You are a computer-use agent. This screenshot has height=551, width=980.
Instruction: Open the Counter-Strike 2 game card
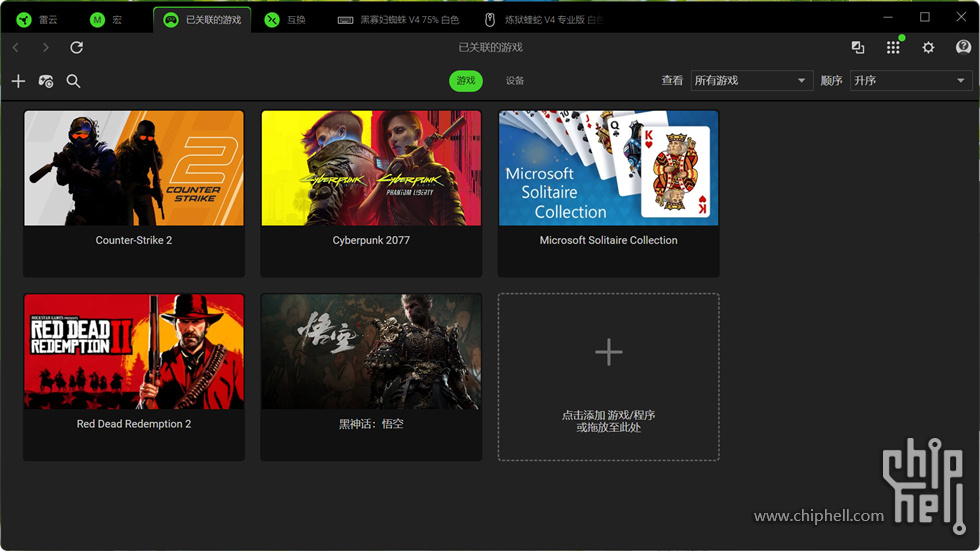click(134, 194)
